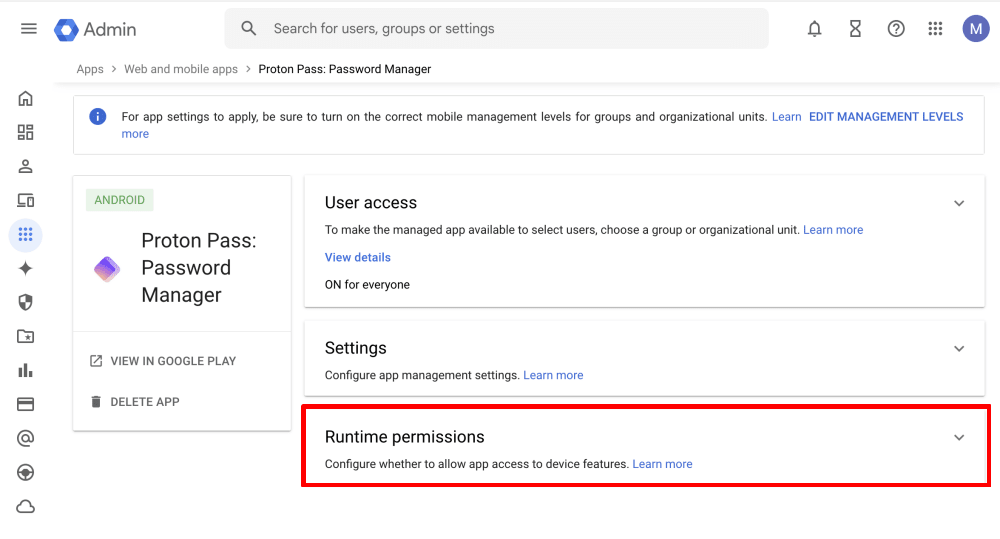Open the sparkle Generative AI sidebar icon
The width and height of the screenshot is (1000, 539).
click(26, 269)
